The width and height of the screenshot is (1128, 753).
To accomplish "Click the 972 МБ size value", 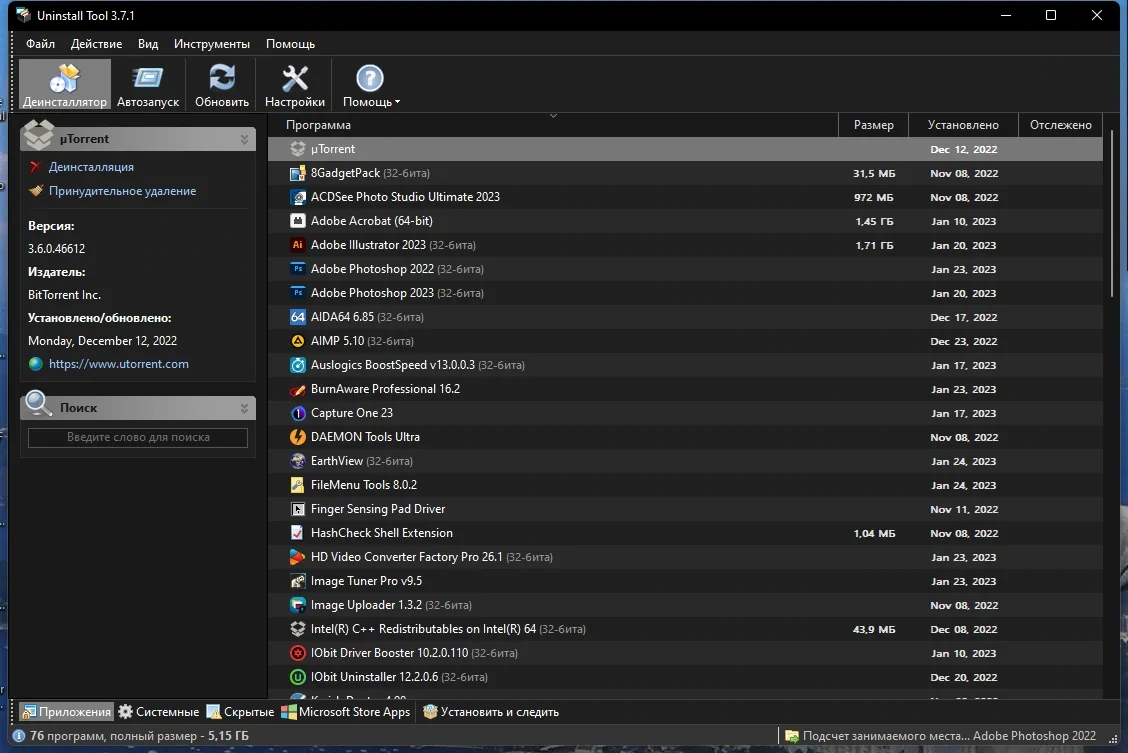I will coord(873,197).
